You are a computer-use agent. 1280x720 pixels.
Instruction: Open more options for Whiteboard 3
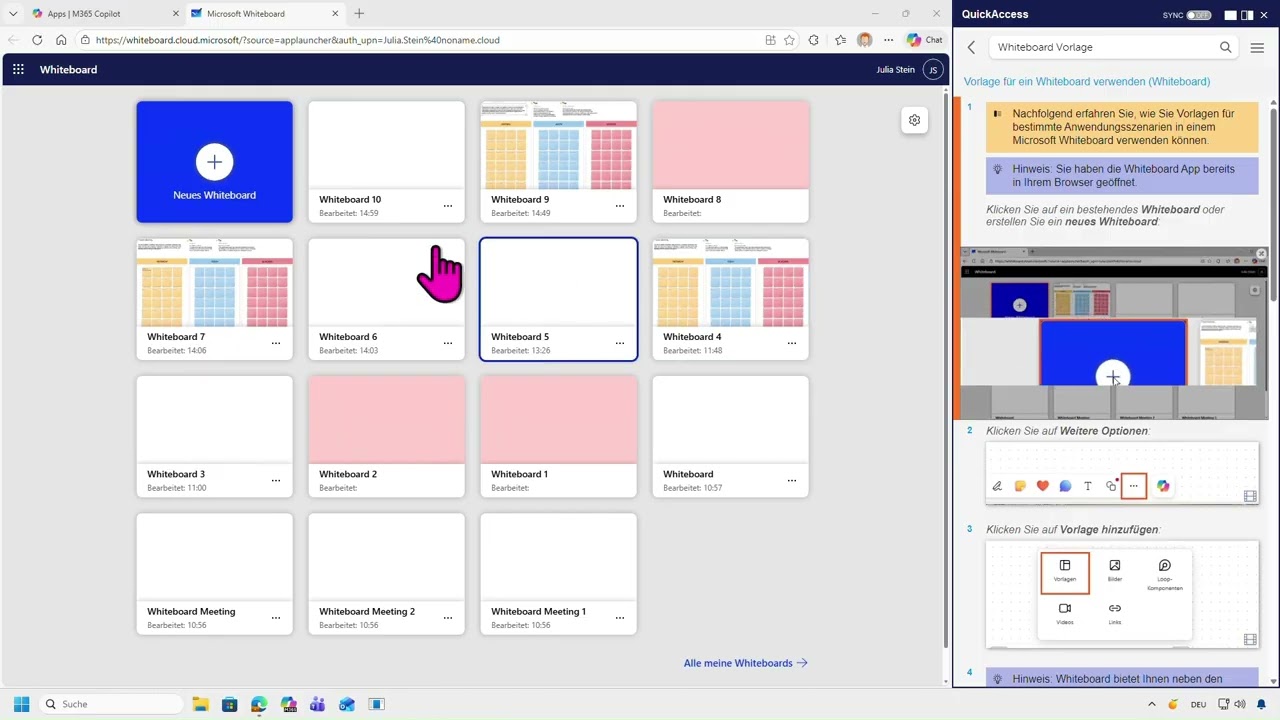[275, 481]
